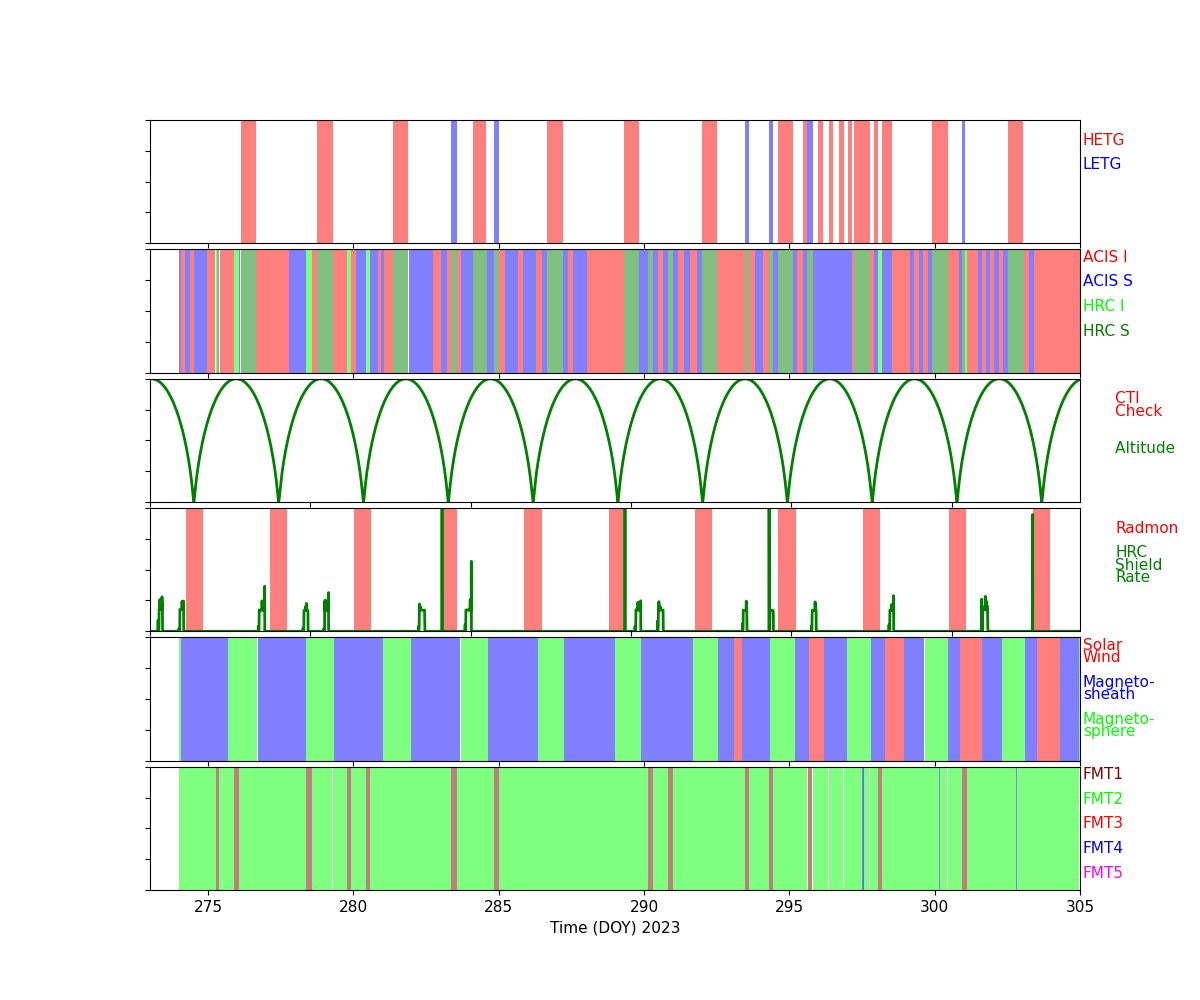Screen dimensions: 1200x1000
Task: Click the Altitude legend label
Action: click(1144, 449)
